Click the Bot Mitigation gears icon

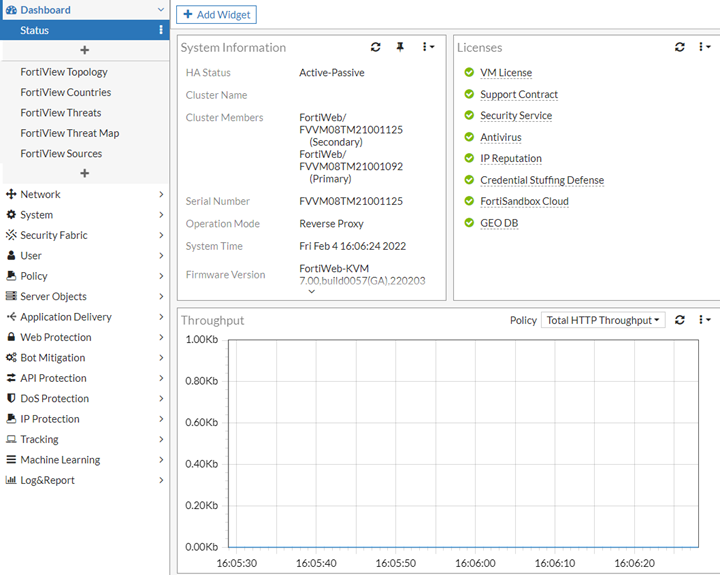[x=11, y=357]
